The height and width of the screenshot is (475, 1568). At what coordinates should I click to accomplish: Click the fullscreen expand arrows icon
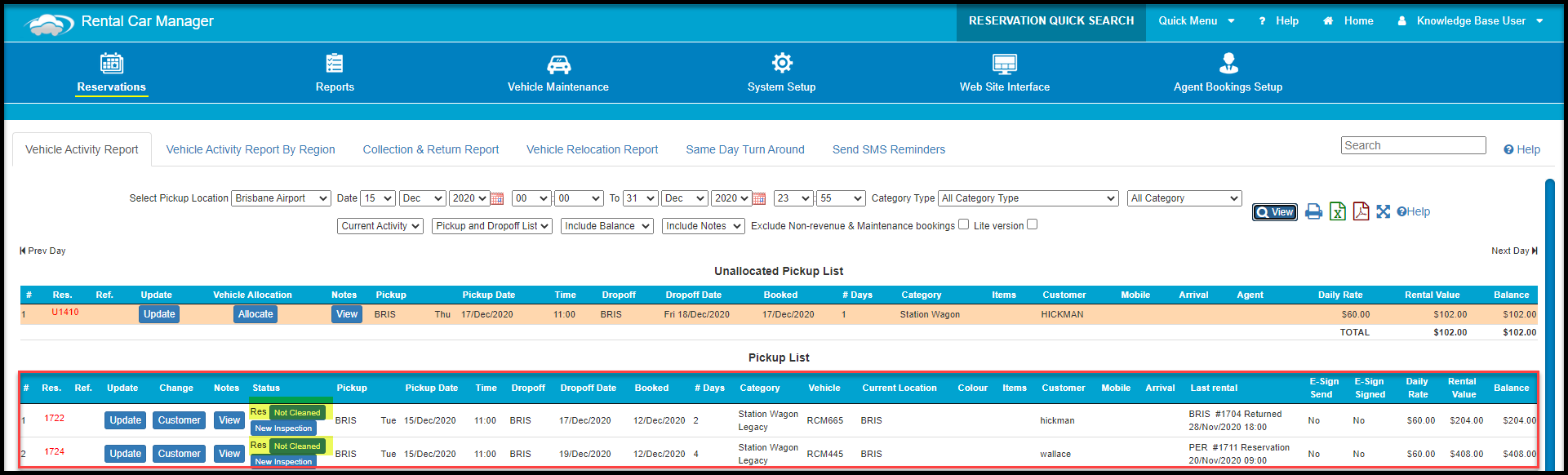(1383, 211)
